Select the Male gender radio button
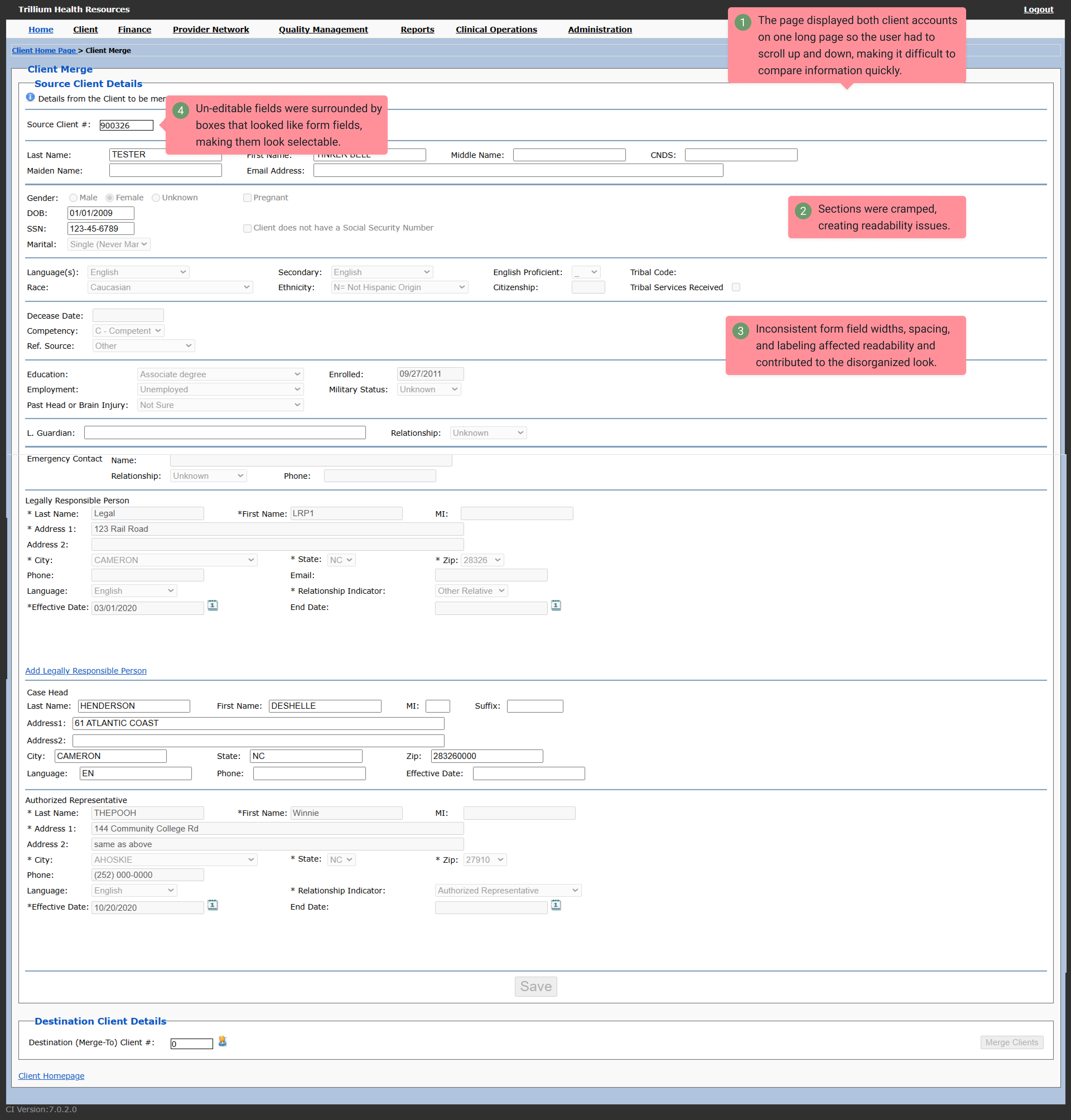The image size is (1071, 1120). (x=73, y=198)
